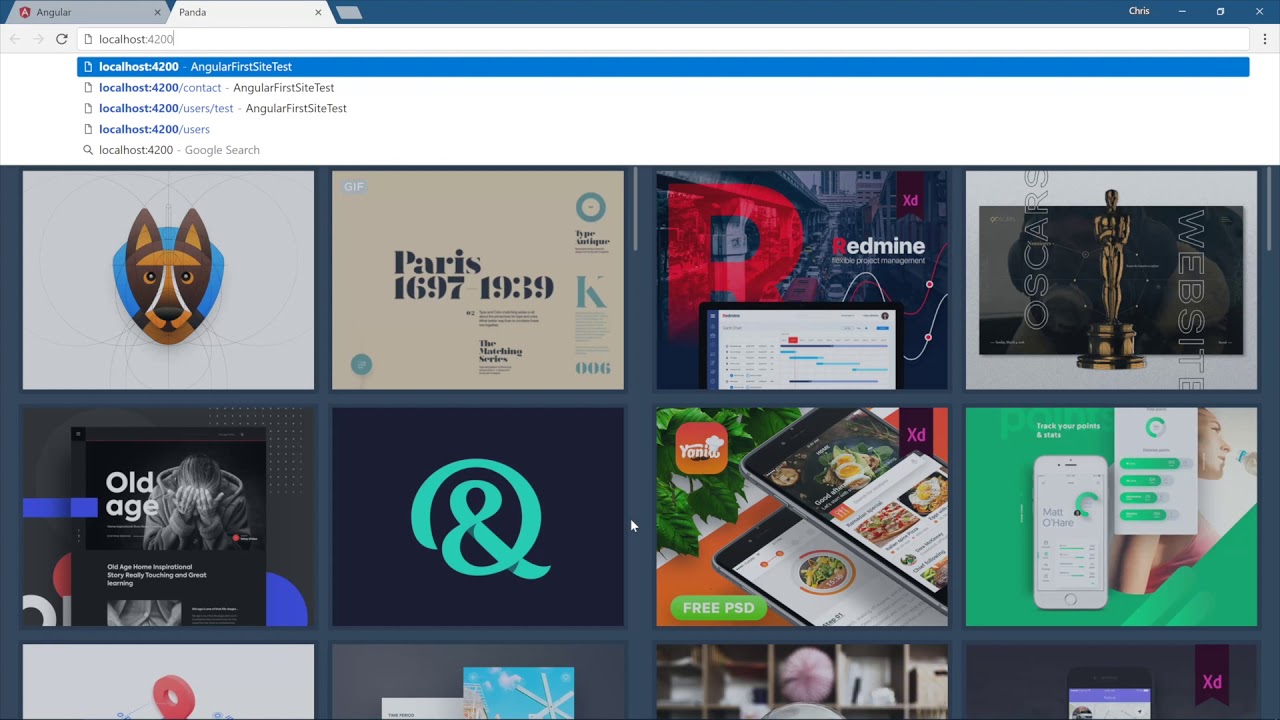
Task: Minimize the Chrome window
Action: [1182, 11]
